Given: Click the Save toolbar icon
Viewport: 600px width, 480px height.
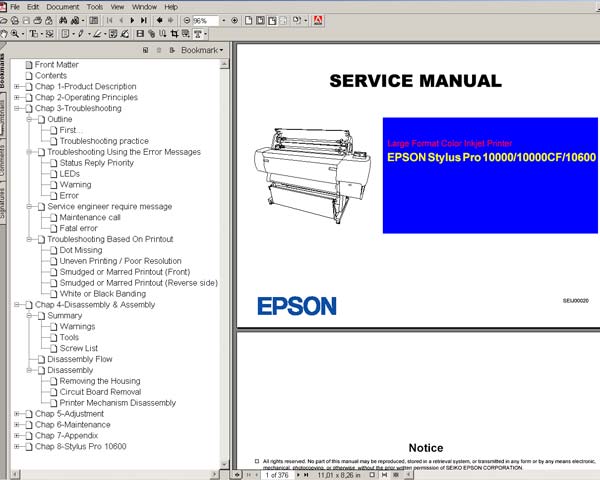Looking at the screenshot, I should pyautogui.click(x=26, y=20).
